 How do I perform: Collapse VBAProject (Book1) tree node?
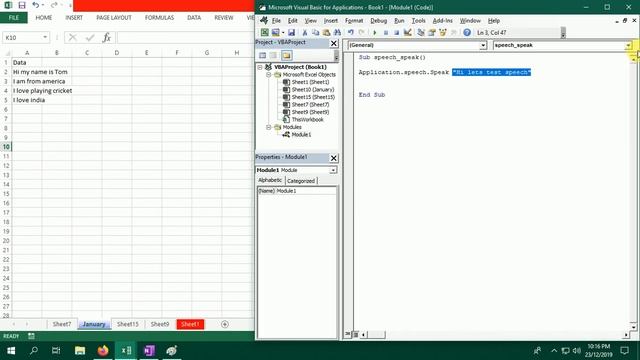260,67
